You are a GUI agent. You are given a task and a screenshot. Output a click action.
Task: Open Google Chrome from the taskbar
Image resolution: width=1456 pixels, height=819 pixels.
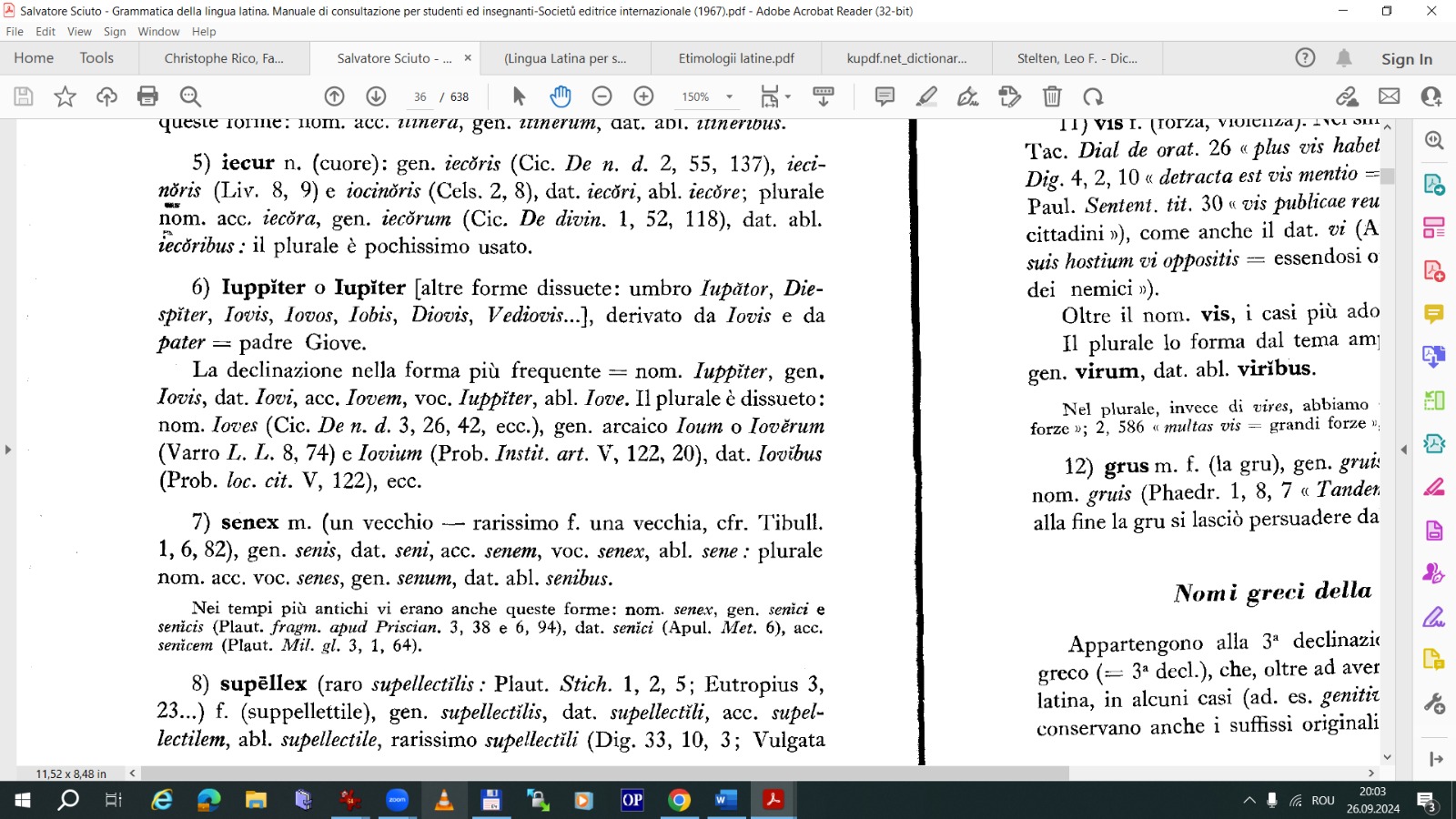click(x=679, y=801)
